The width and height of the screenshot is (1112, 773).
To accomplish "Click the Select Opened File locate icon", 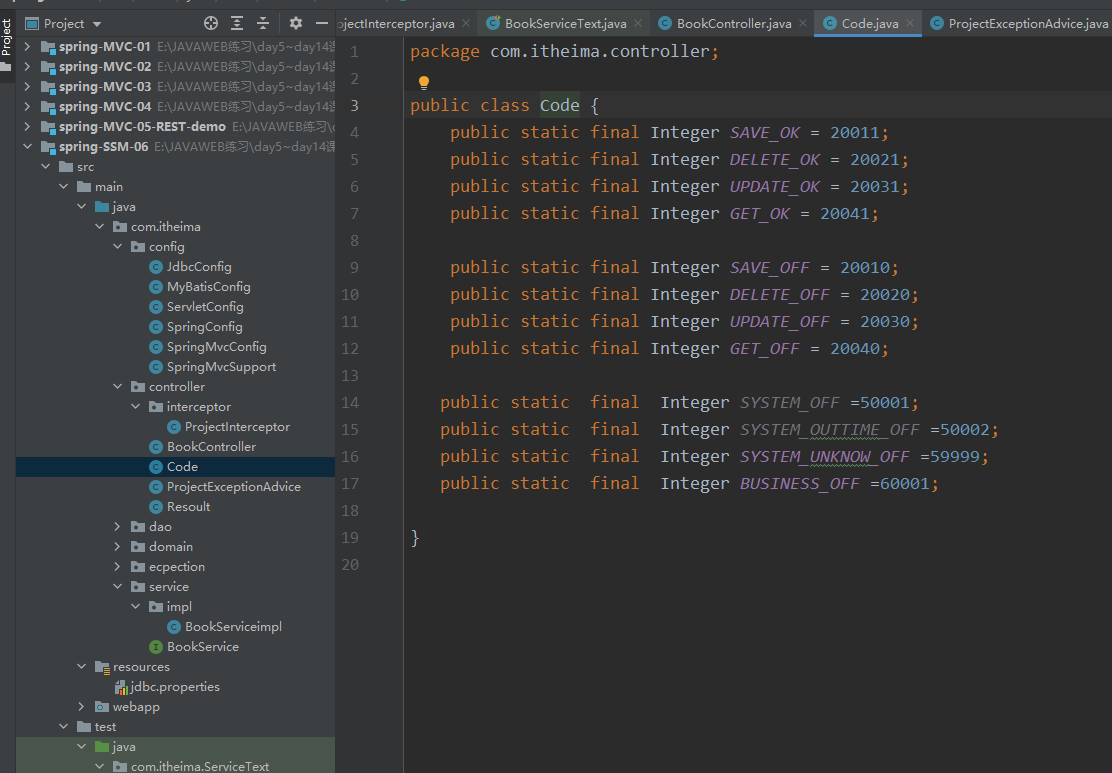I will click(211, 23).
